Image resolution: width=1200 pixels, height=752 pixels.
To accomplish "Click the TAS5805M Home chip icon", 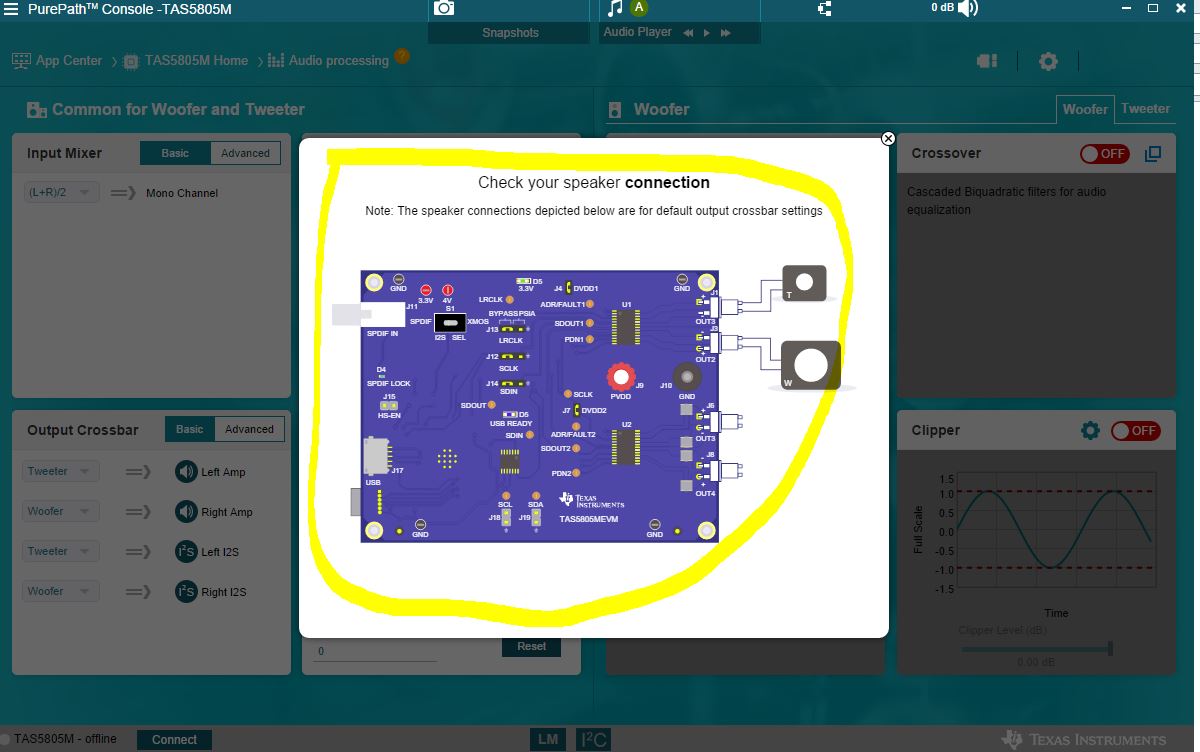I will point(130,61).
